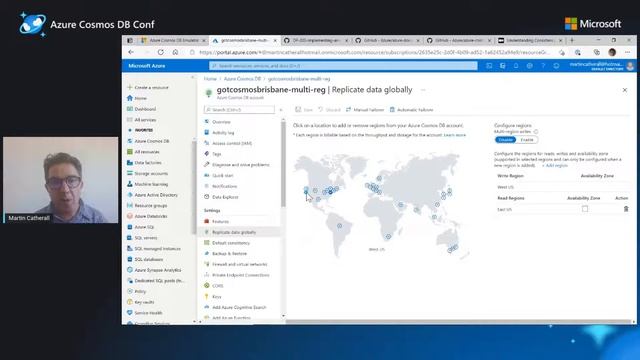Viewport: 640px width, 360px height.
Task: Go to Home in the Azure sidebar
Action: [137, 98]
